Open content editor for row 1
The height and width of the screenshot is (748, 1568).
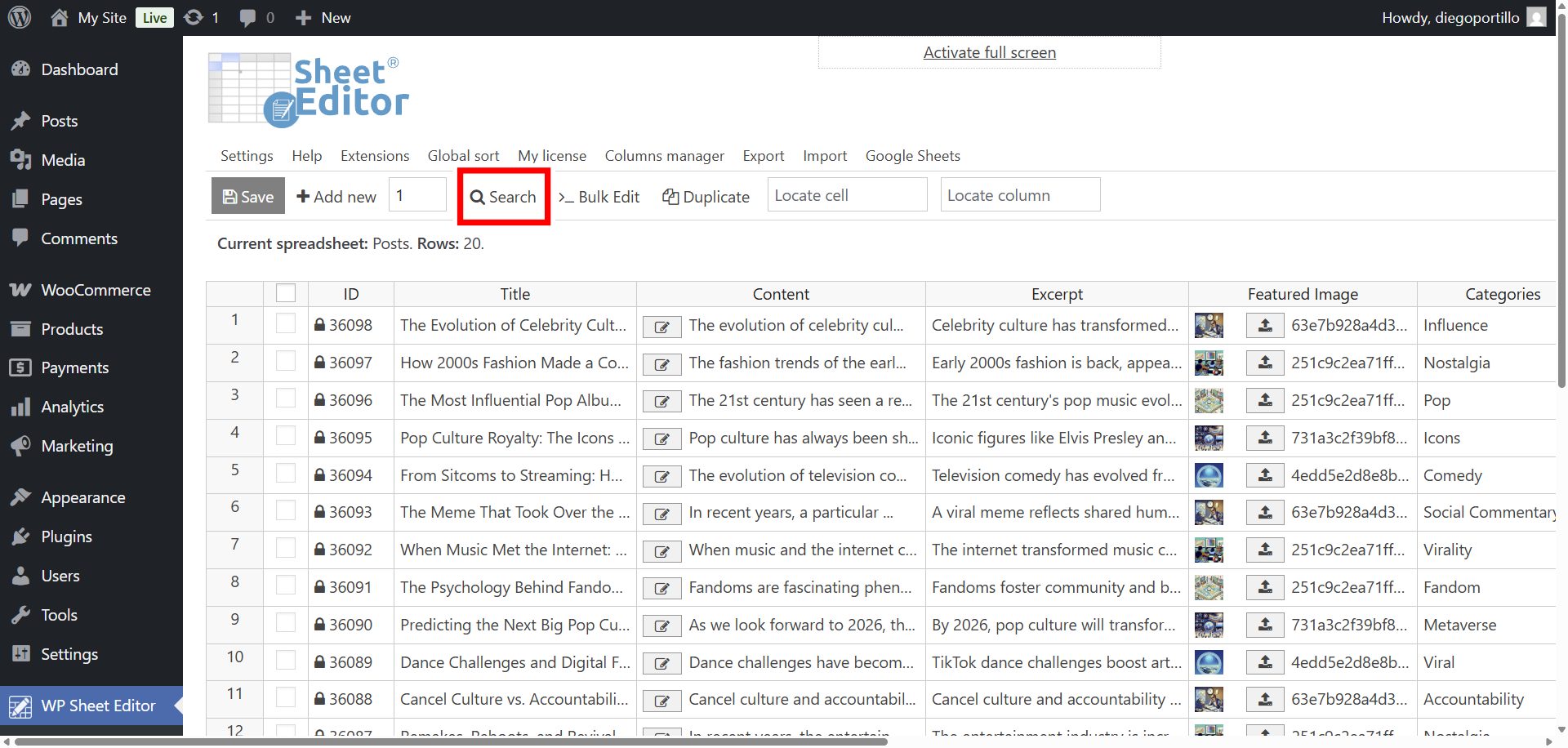pos(661,327)
